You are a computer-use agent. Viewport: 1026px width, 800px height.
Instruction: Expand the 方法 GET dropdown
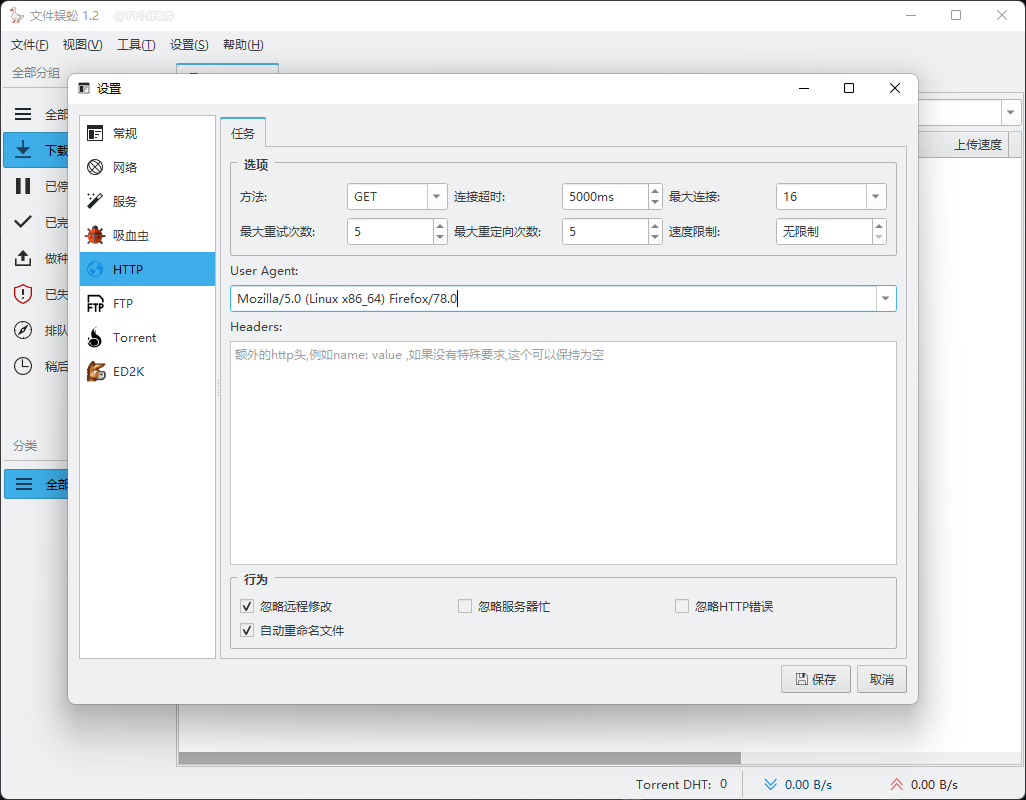click(436, 197)
